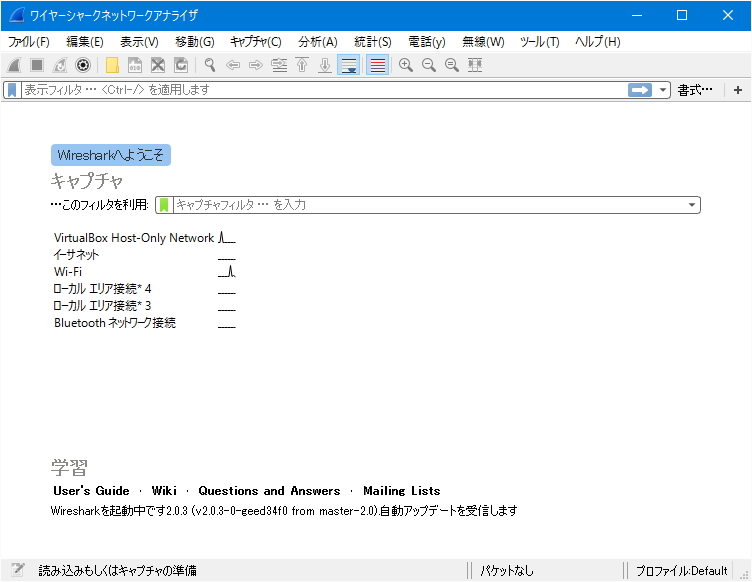Open the display filter history dropdown
The width and height of the screenshot is (752, 582).
(x=662, y=90)
